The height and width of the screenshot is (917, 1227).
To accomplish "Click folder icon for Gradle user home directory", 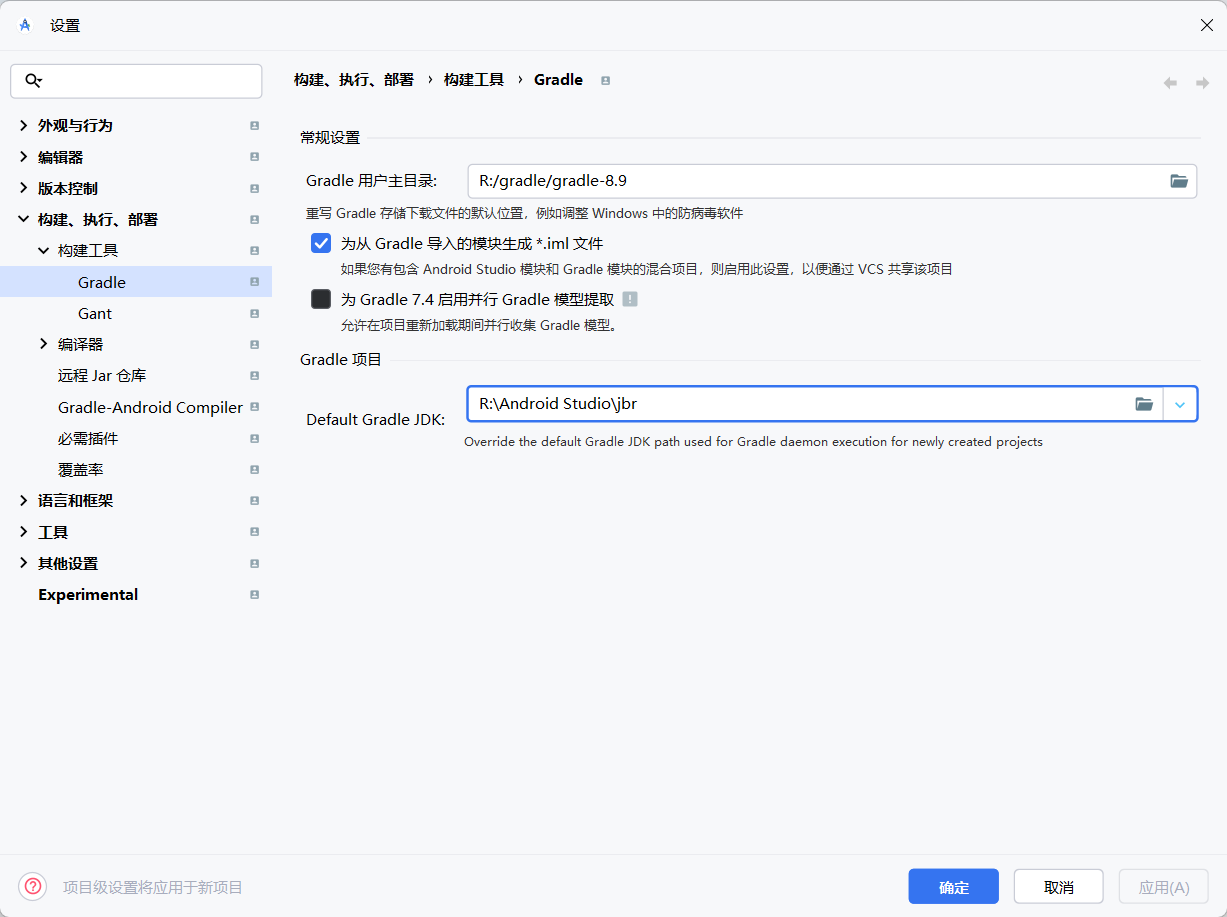I will click(x=1179, y=181).
